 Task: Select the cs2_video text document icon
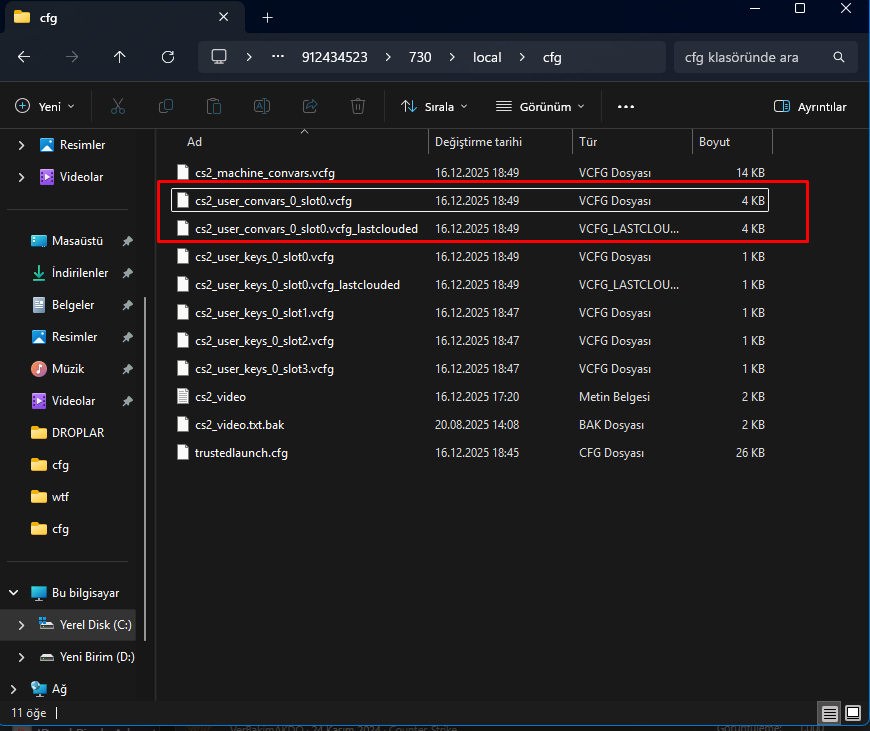183,396
